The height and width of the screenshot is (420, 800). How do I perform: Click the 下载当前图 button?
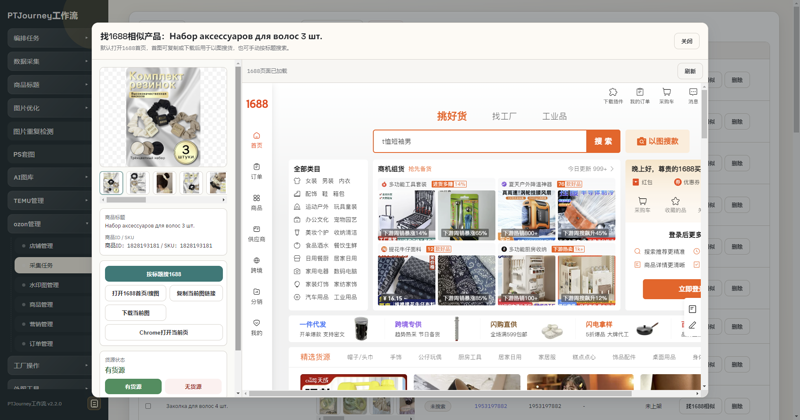click(x=136, y=313)
